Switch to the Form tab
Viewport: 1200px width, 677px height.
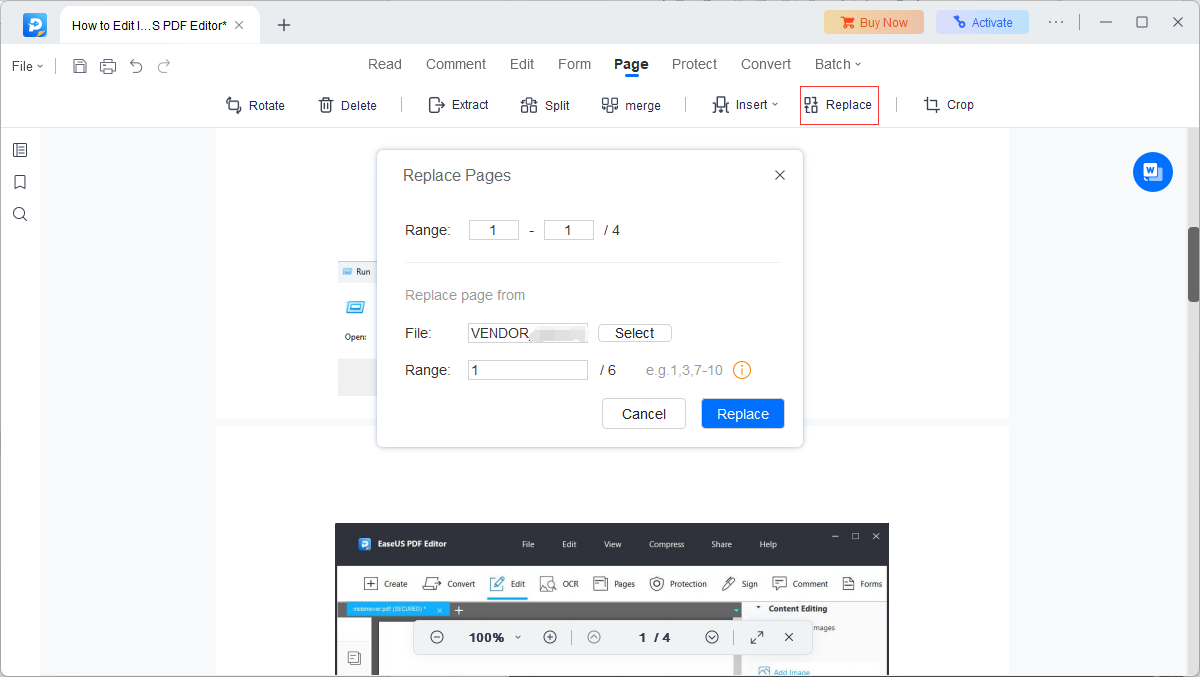point(574,64)
